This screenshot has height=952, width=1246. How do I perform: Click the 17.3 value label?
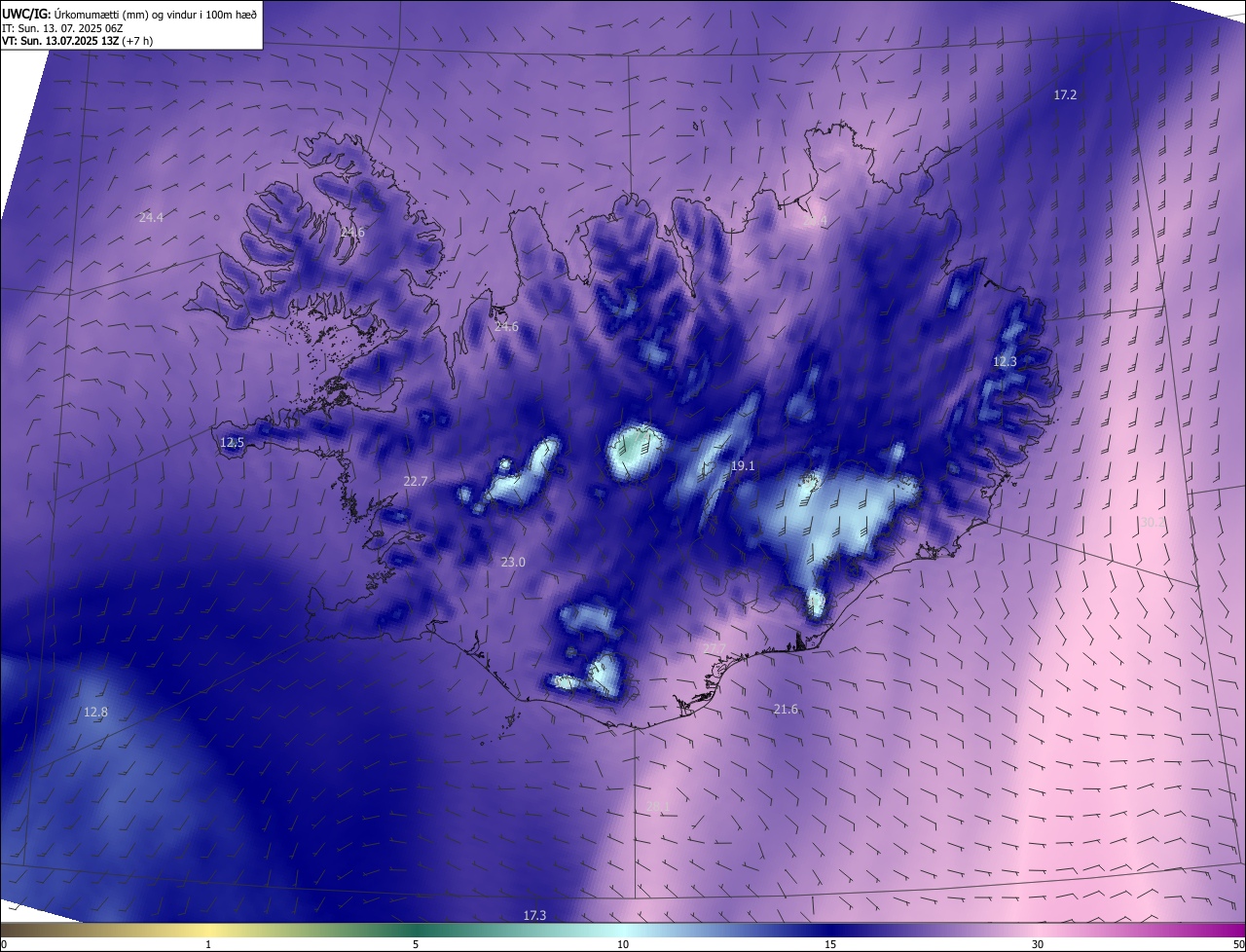pyautogui.click(x=534, y=916)
